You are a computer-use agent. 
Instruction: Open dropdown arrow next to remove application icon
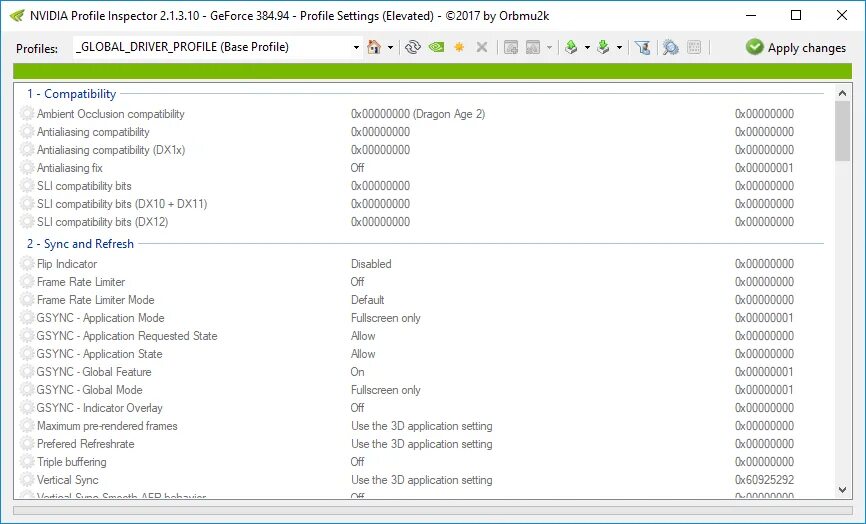pyautogui.click(x=549, y=47)
